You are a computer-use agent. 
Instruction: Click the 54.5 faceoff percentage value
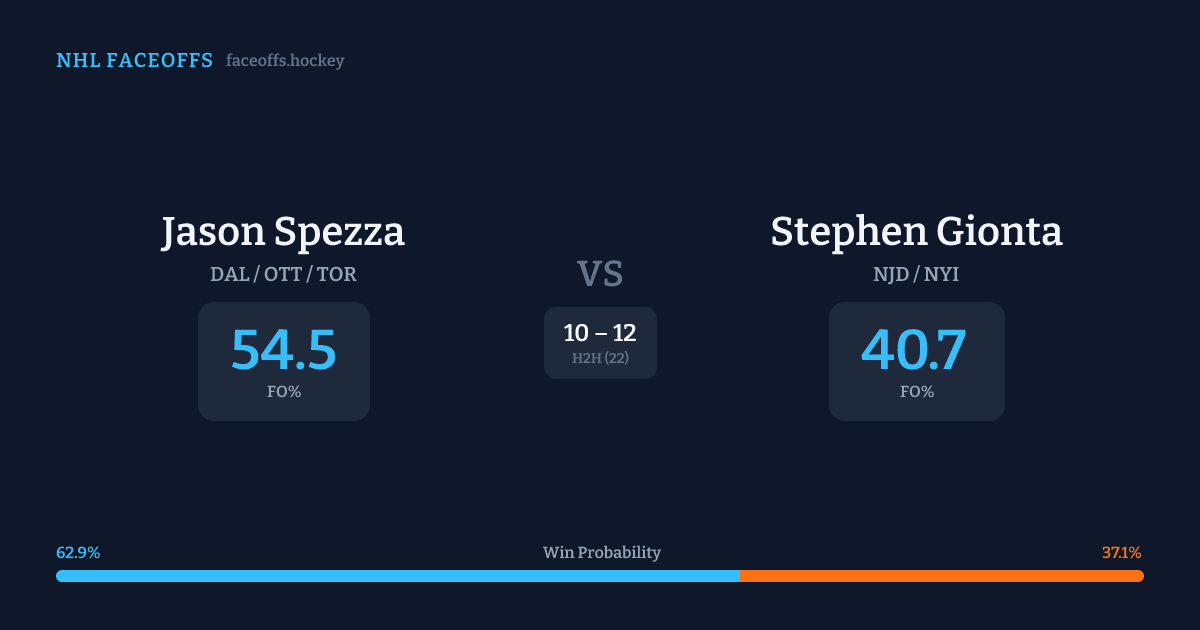pyautogui.click(x=284, y=350)
